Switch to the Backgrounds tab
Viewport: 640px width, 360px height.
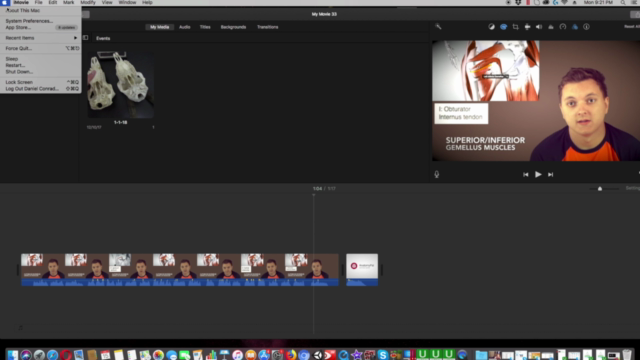tap(233, 27)
